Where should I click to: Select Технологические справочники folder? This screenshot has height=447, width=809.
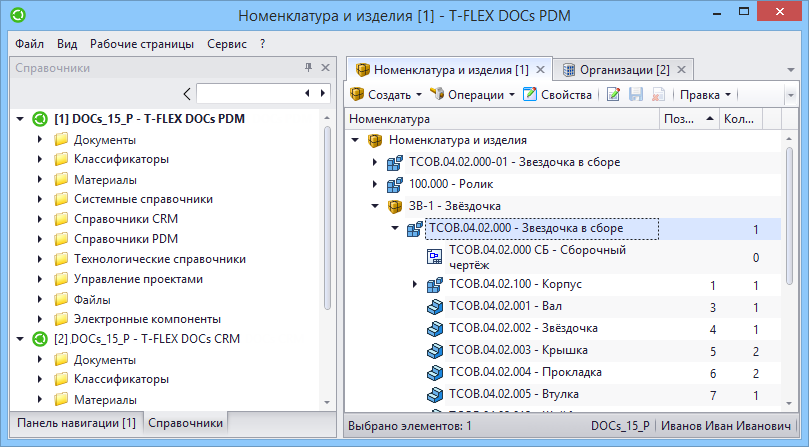pos(160,259)
